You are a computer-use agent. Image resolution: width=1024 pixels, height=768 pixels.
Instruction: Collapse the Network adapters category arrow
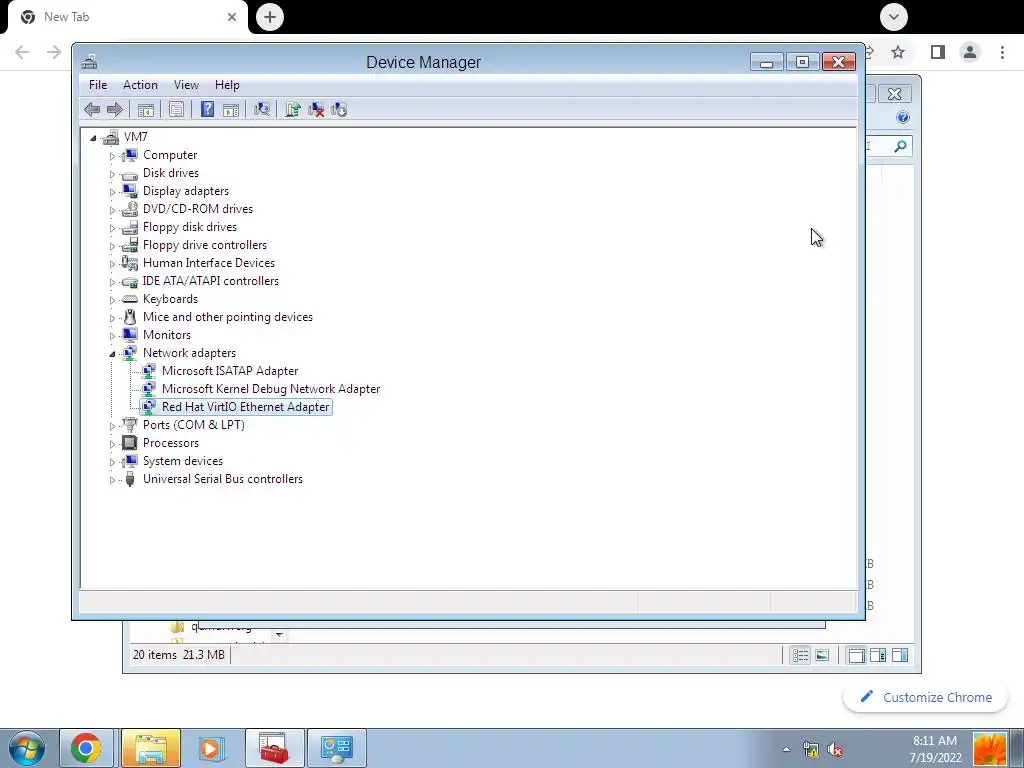pyautogui.click(x=112, y=354)
